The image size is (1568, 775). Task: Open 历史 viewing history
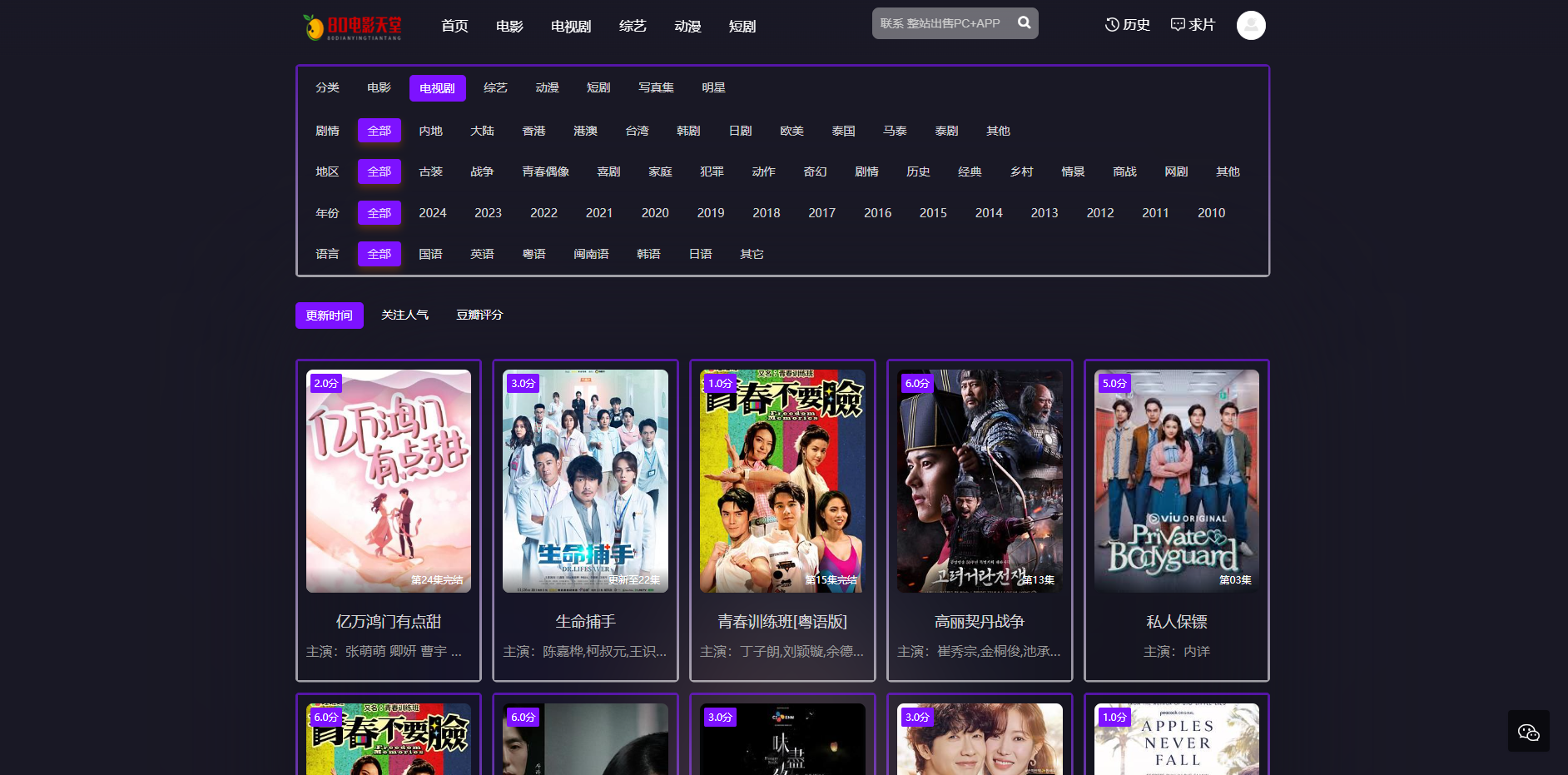coord(1128,25)
